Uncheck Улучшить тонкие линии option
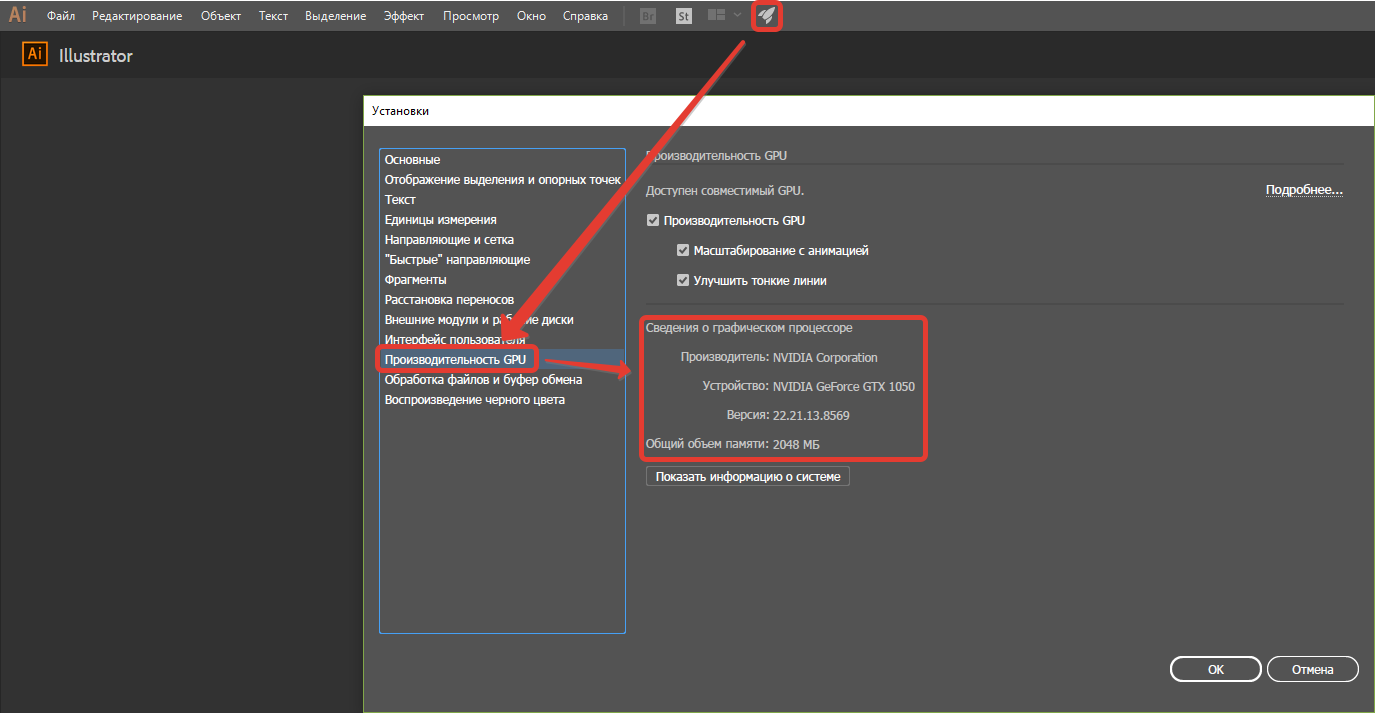Viewport: 1375px width, 713px height. 683,281
